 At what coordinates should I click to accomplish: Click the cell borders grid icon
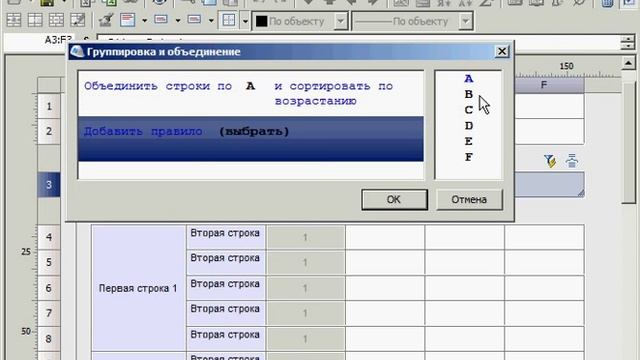pos(229,20)
